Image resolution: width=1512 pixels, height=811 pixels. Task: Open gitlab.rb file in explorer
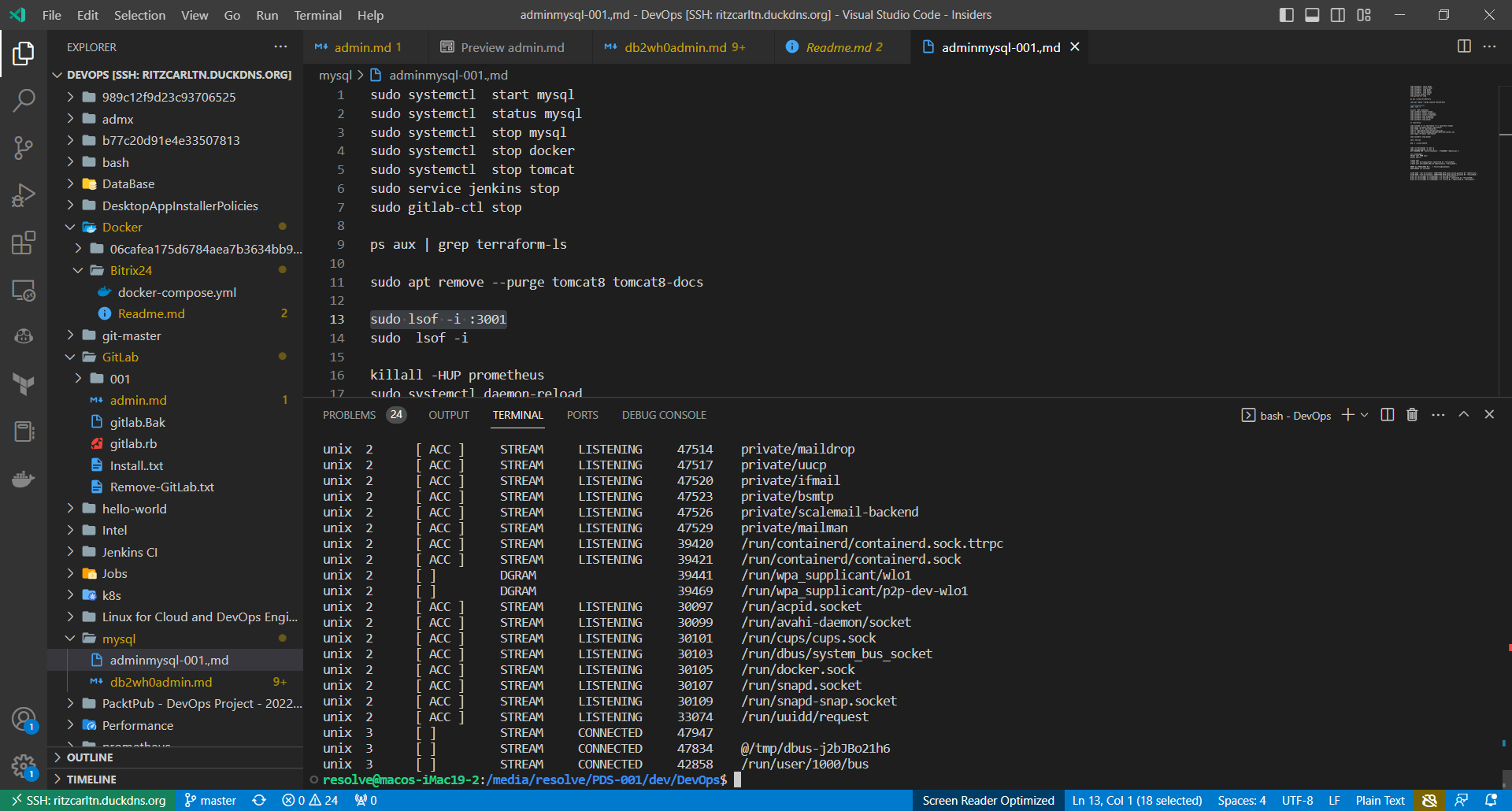click(175, 443)
